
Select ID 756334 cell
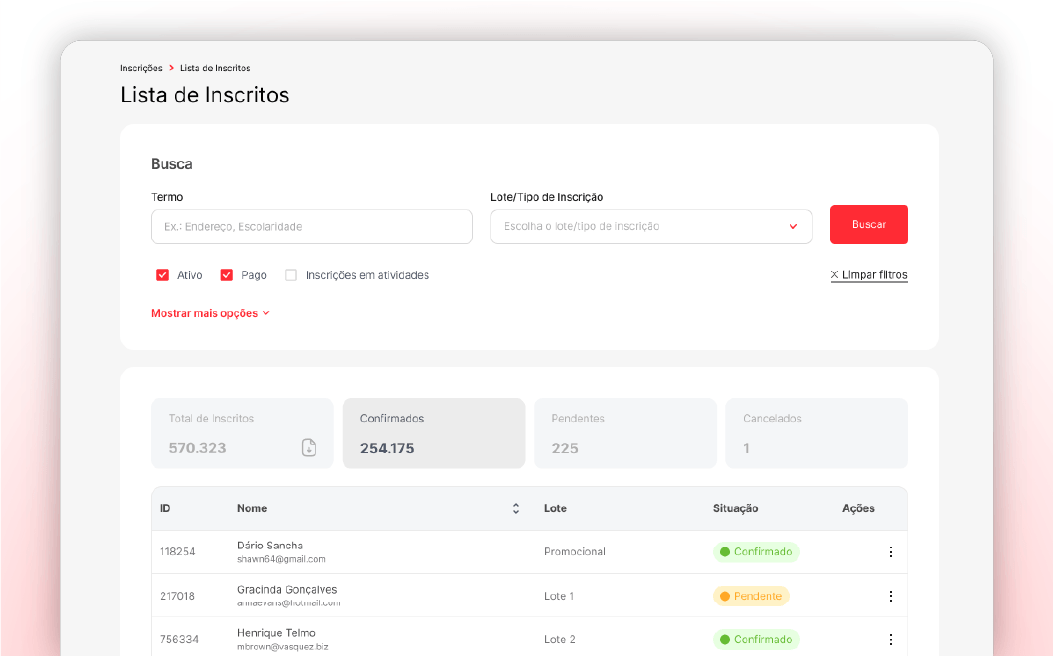pyautogui.click(x=179, y=639)
